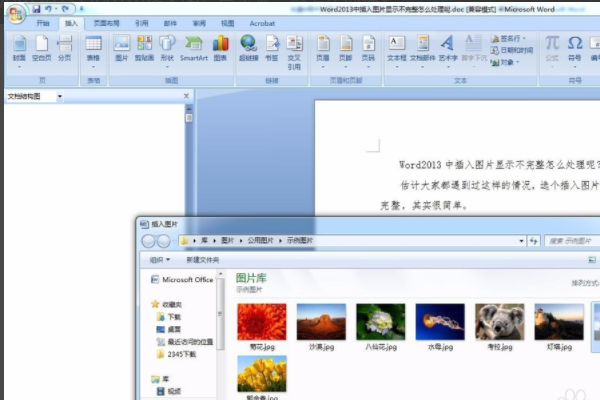The width and height of the screenshot is (600, 400).
Task: Select the Insert (插入) ribbon tab
Action: tap(71, 23)
